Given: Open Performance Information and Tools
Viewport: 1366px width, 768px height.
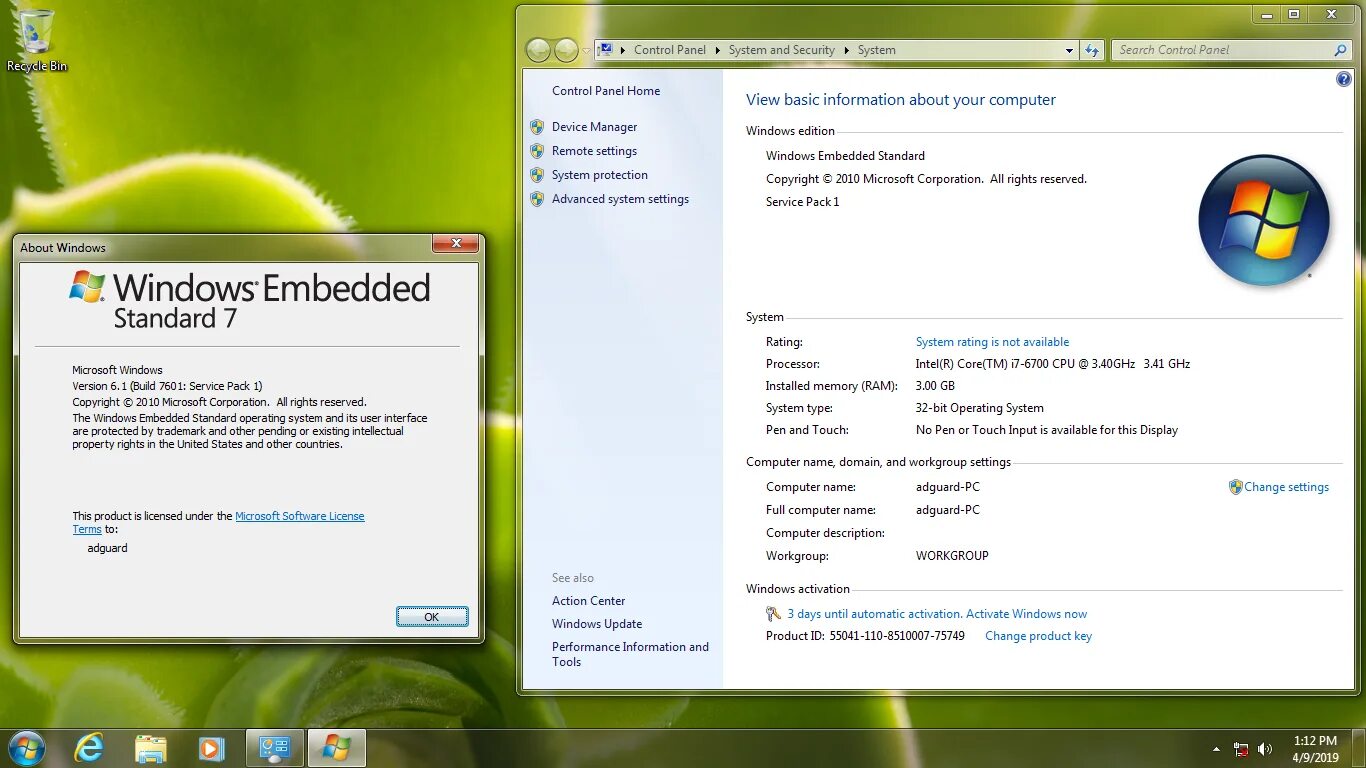Looking at the screenshot, I should point(630,654).
